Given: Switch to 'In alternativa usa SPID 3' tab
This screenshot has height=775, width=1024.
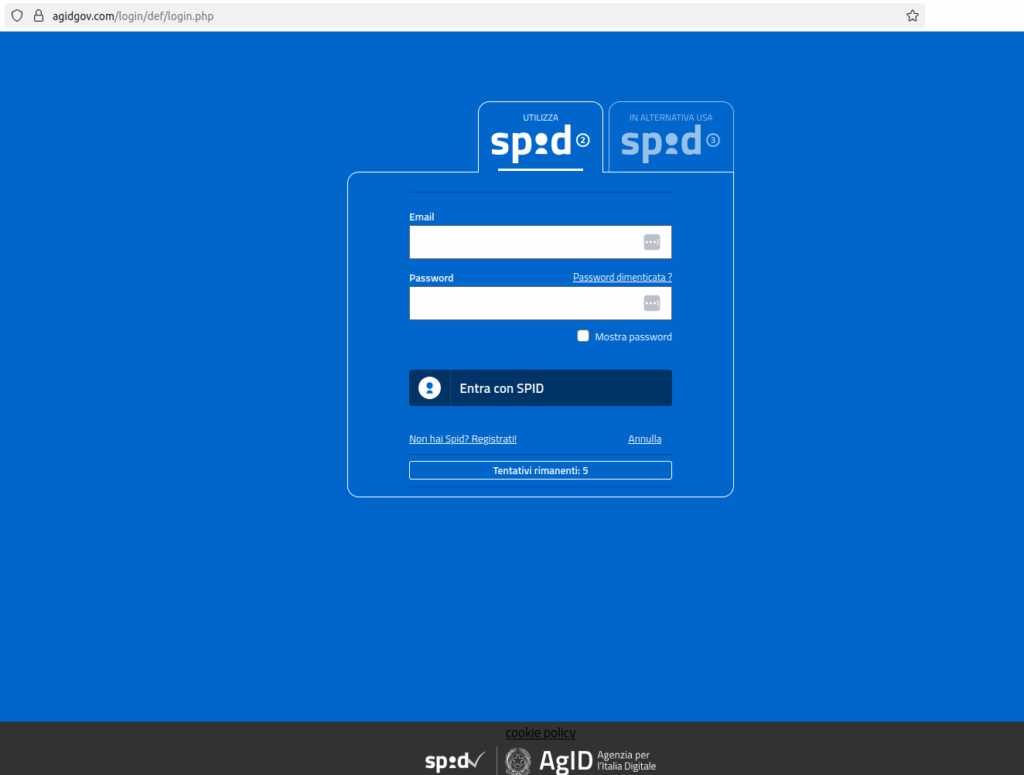Looking at the screenshot, I should [670, 138].
